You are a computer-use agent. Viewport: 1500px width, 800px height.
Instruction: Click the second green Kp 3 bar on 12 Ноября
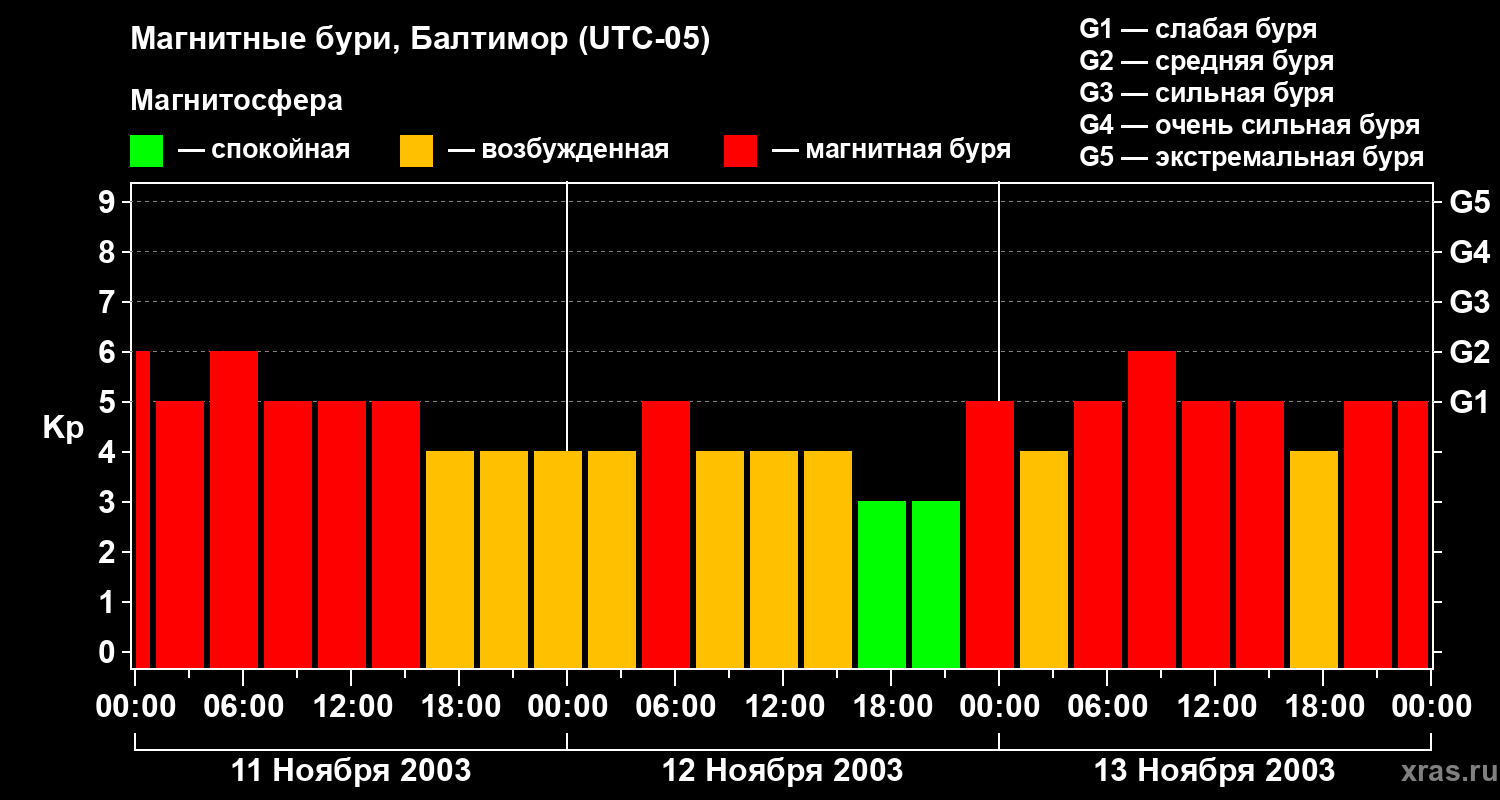936,584
